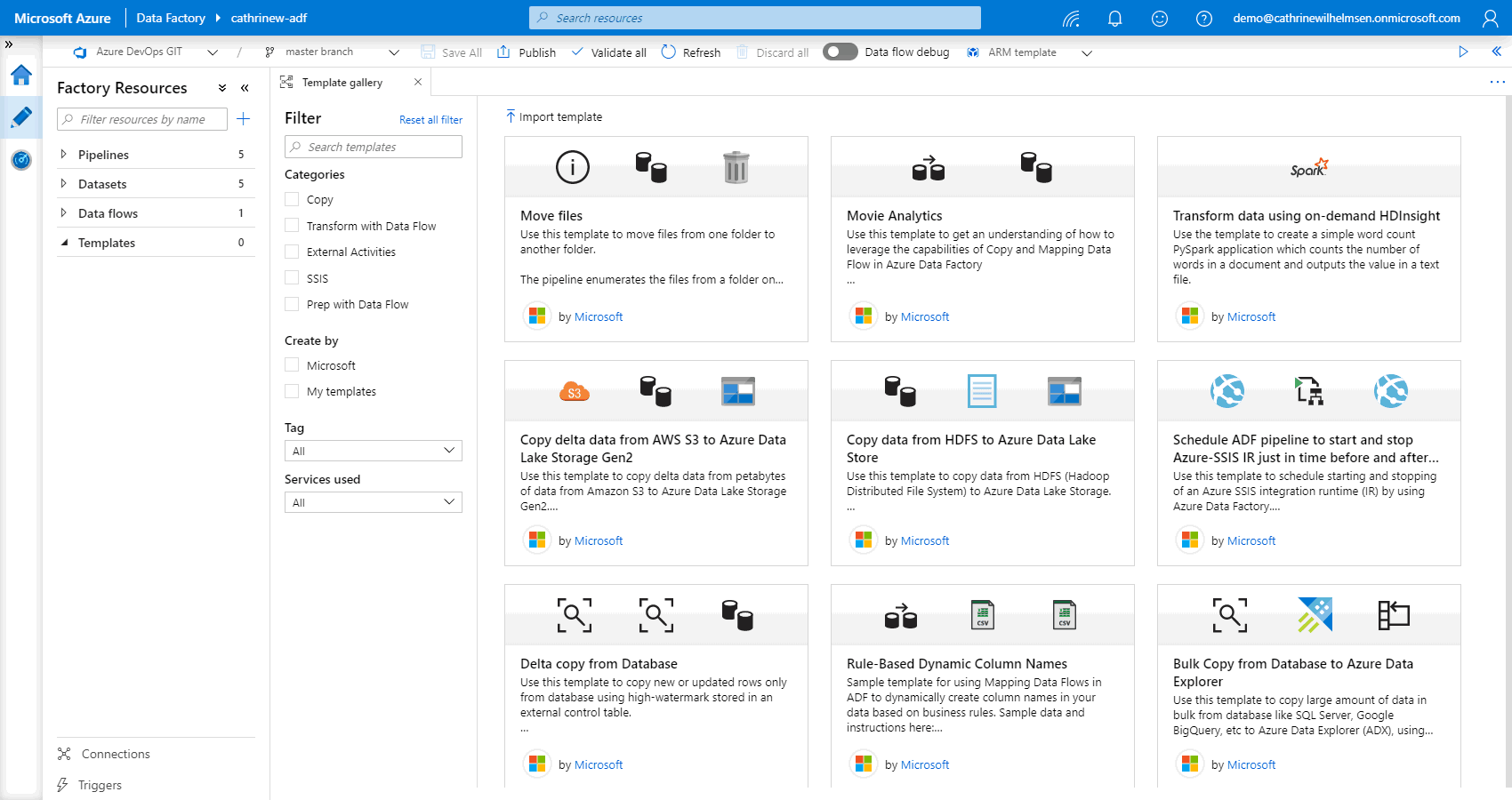Screen dimensions: 1512x800
Task: Open the Monitor gauge icon in sidebar
Action: (x=21, y=160)
